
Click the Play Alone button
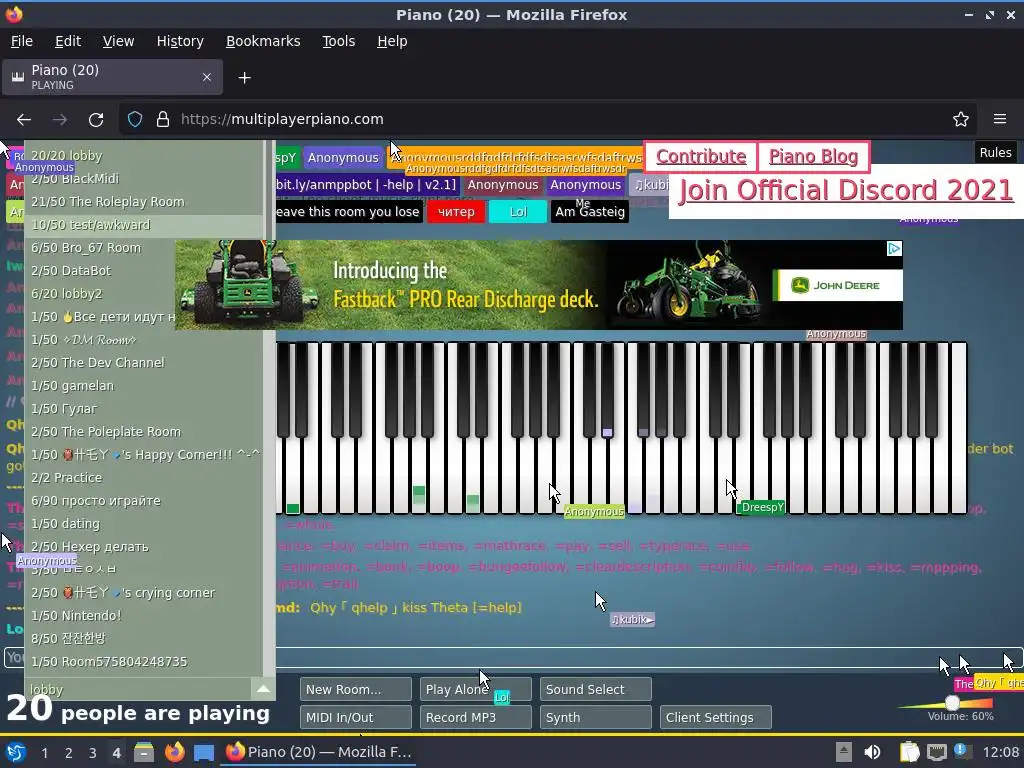pos(475,689)
